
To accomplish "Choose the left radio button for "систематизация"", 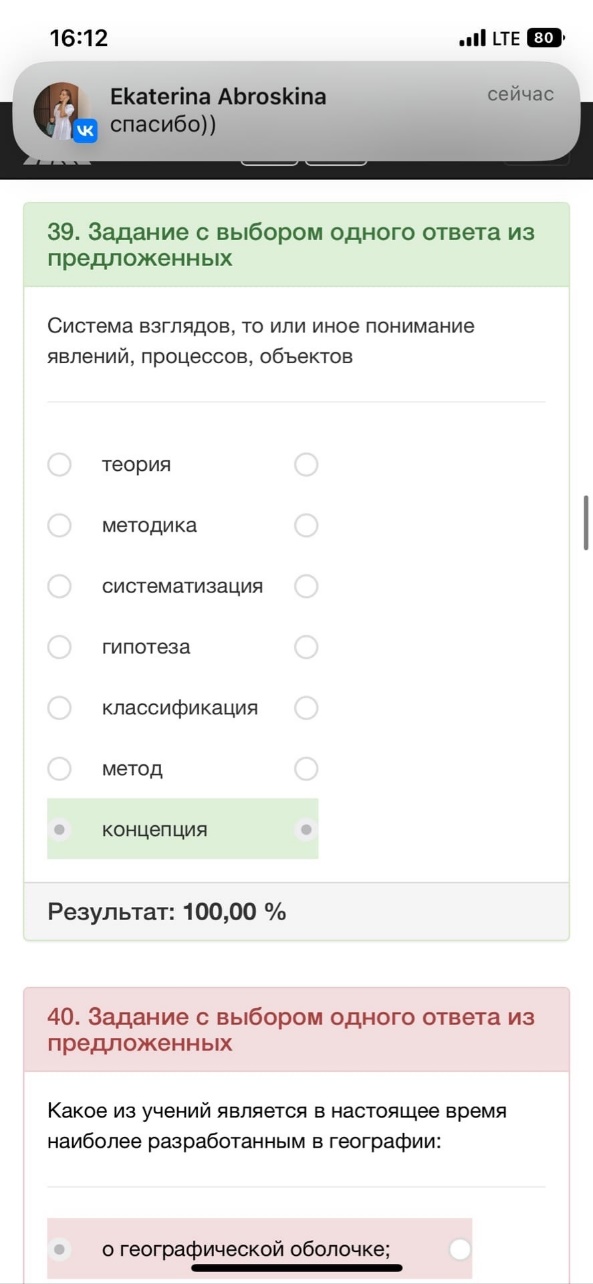I will click(x=60, y=586).
